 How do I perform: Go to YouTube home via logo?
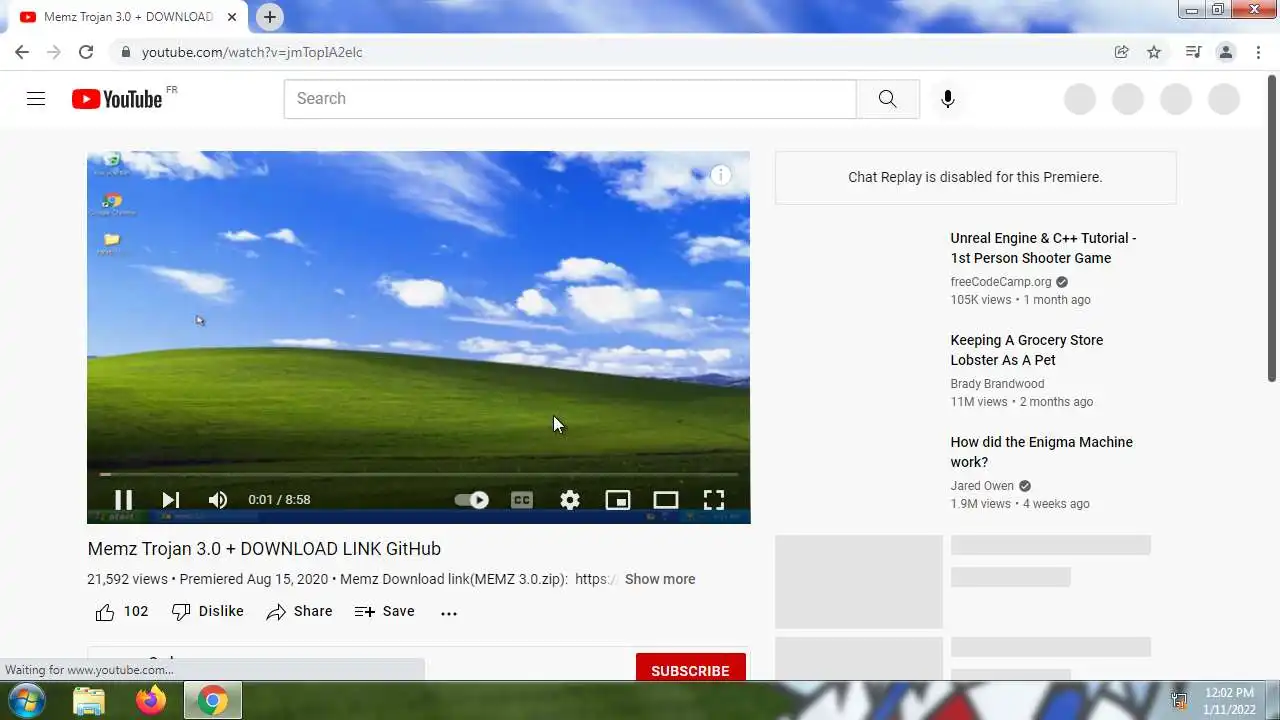(117, 99)
